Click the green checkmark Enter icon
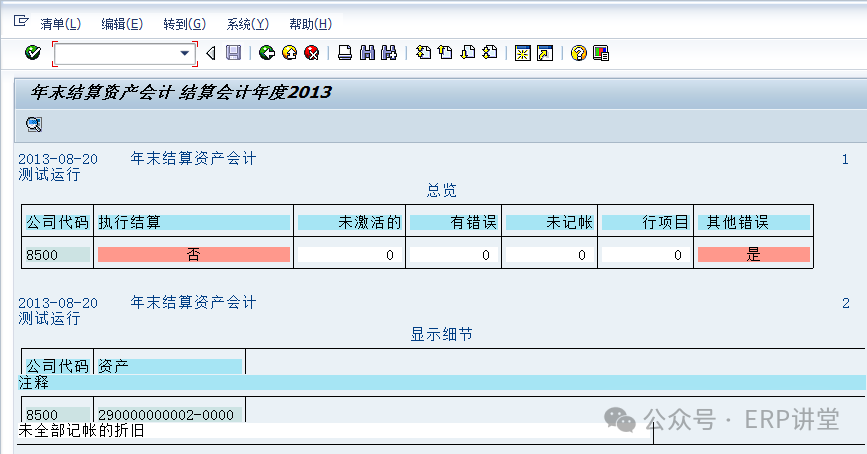867x454 pixels. [33, 53]
